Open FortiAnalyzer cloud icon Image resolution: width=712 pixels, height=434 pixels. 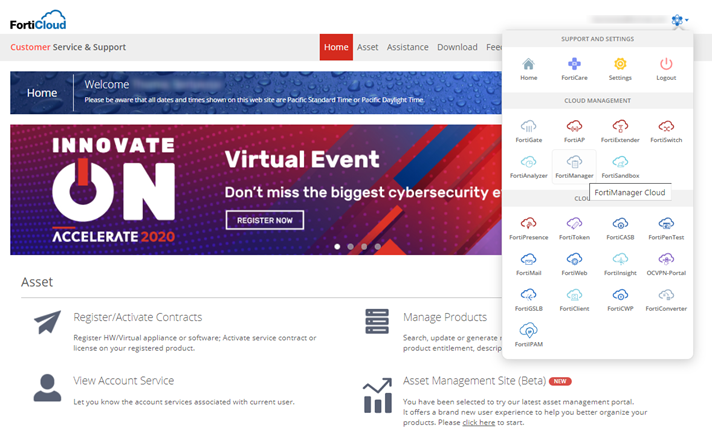529,162
